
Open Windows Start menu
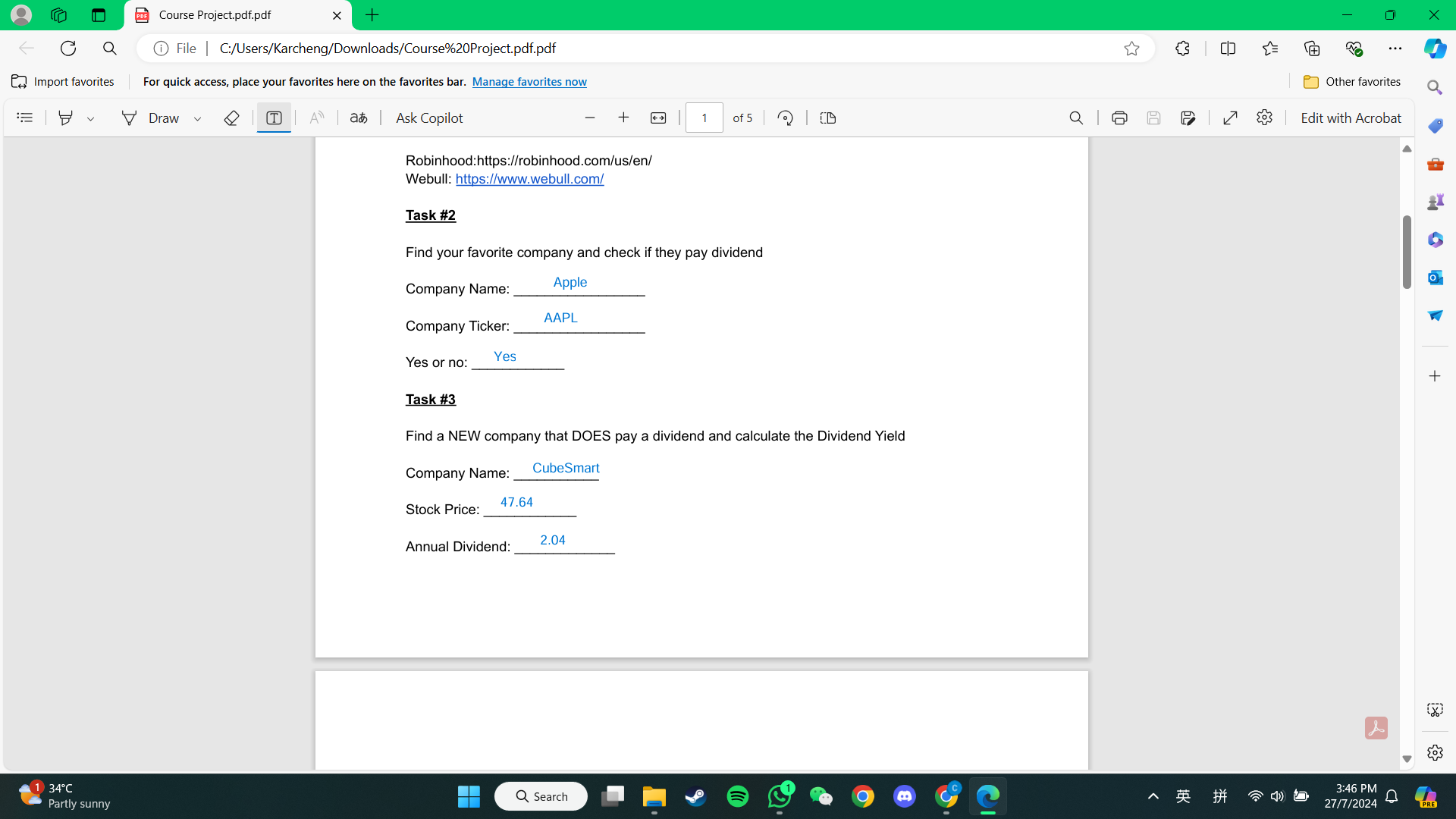pyautogui.click(x=469, y=796)
